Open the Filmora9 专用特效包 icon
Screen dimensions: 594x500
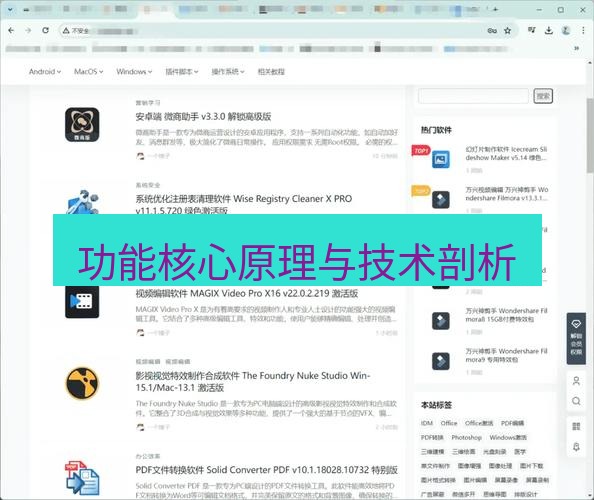point(441,361)
